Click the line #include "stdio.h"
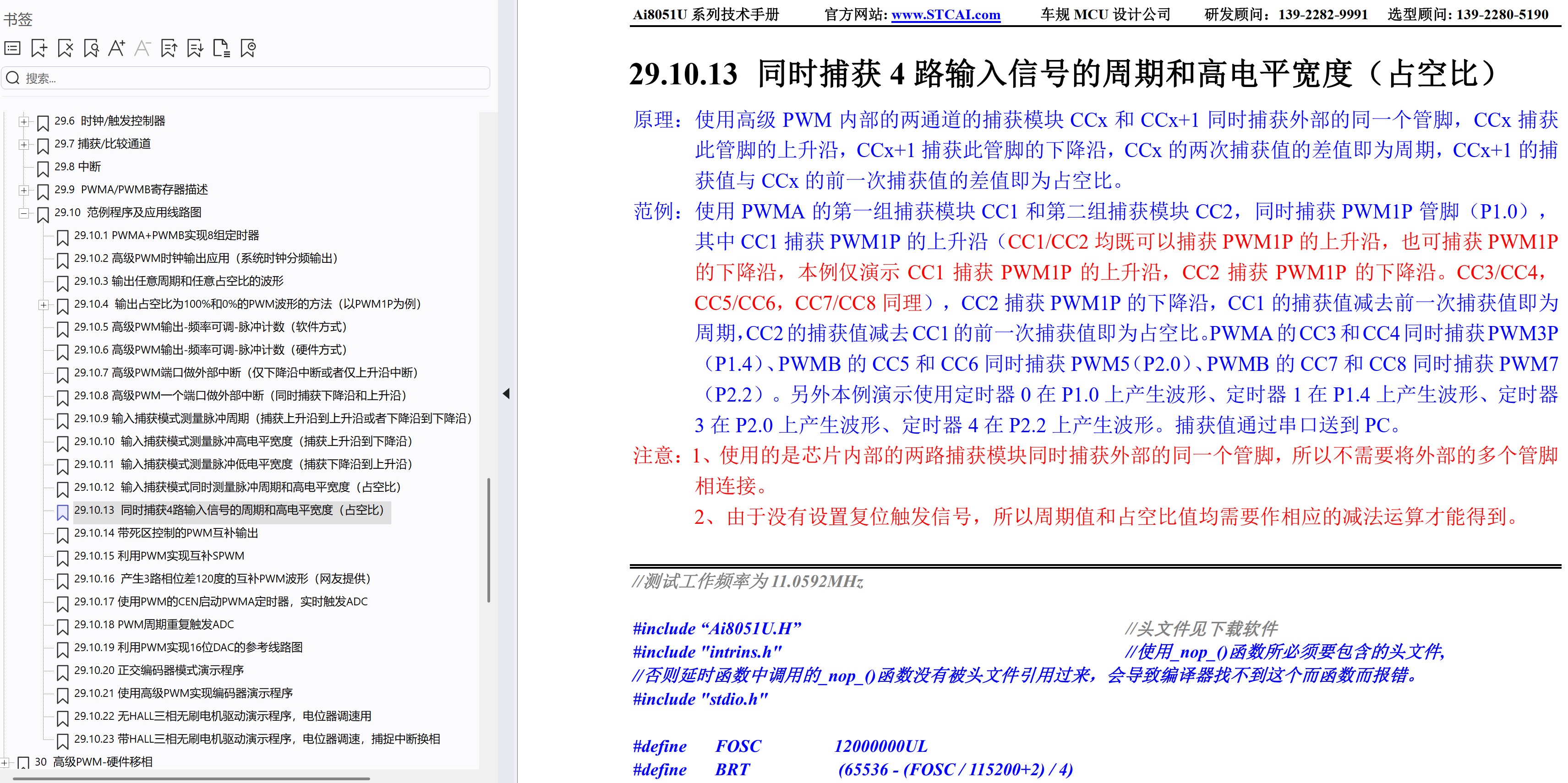1568x783 pixels. tap(700, 700)
